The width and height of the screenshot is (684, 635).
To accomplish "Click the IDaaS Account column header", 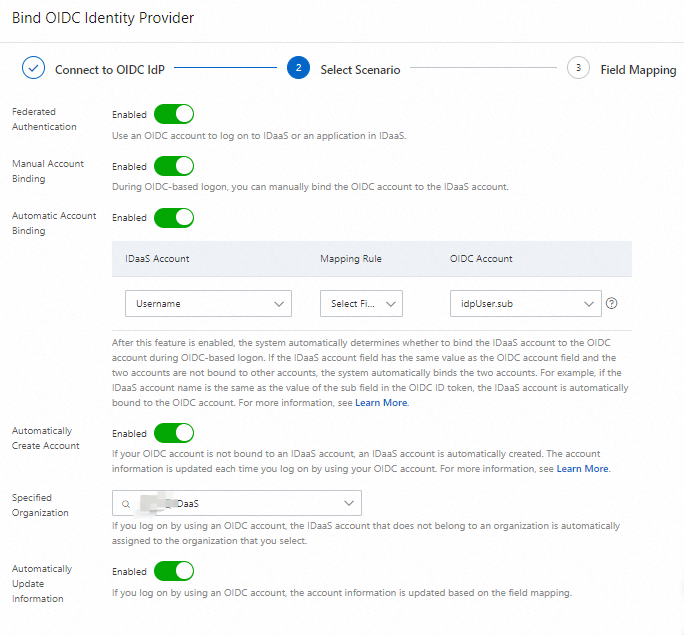I will (157, 259).
